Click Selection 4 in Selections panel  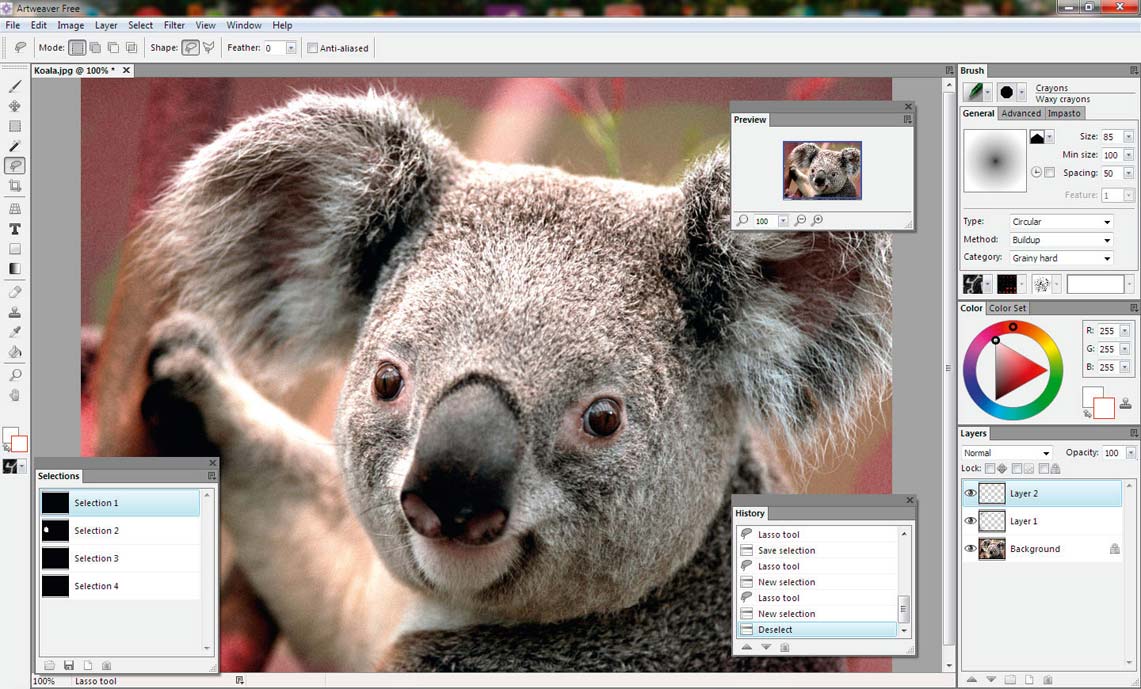(x=120, y=586)
